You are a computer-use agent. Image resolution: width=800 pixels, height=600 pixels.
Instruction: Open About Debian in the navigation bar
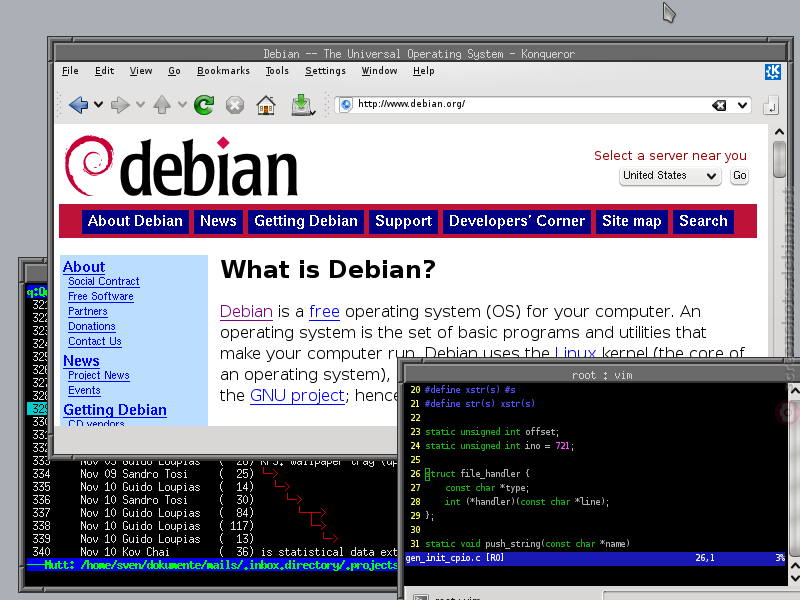point(135,221)
